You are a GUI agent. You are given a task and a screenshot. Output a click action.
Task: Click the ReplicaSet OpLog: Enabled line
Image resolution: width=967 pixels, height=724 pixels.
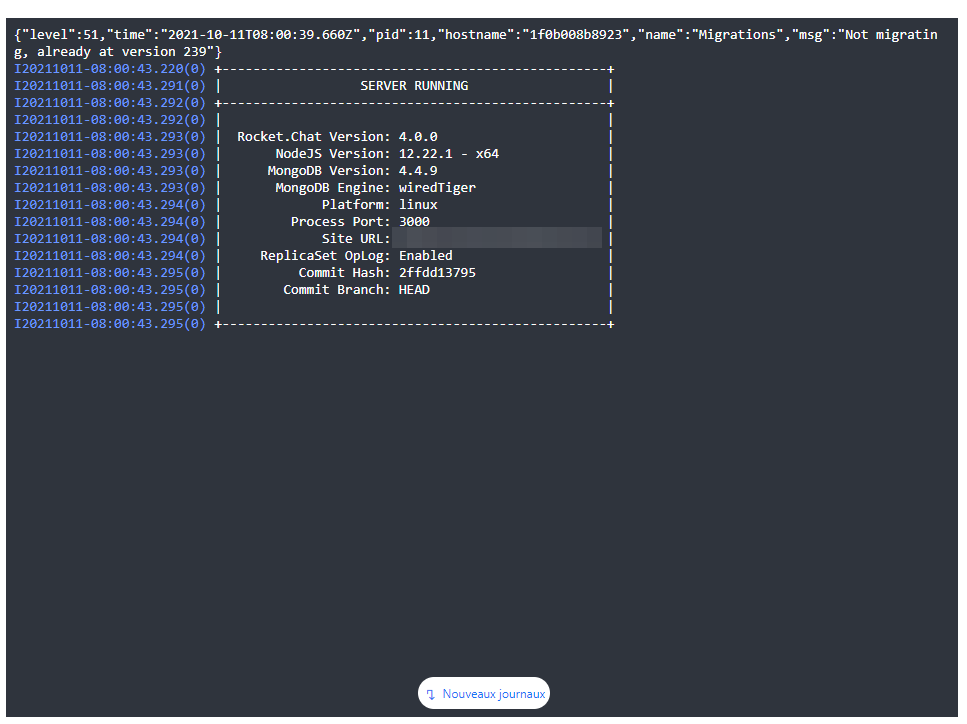point(356,255)
